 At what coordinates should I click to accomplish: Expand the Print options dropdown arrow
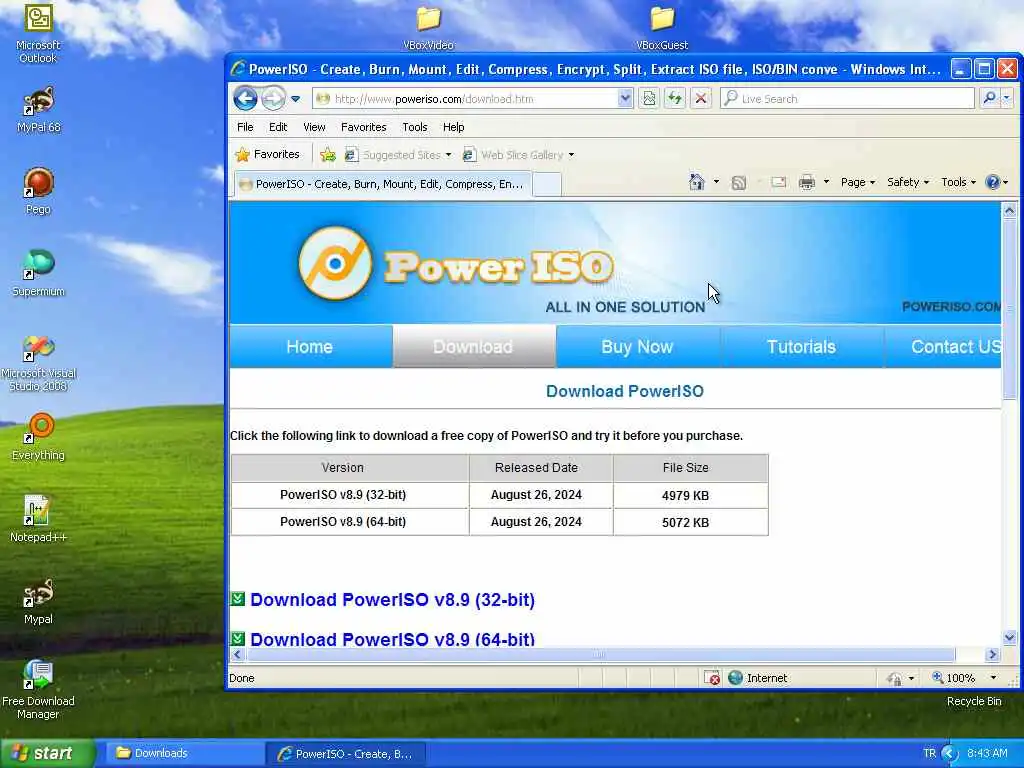pyautogui.click(x=826, y=182)
